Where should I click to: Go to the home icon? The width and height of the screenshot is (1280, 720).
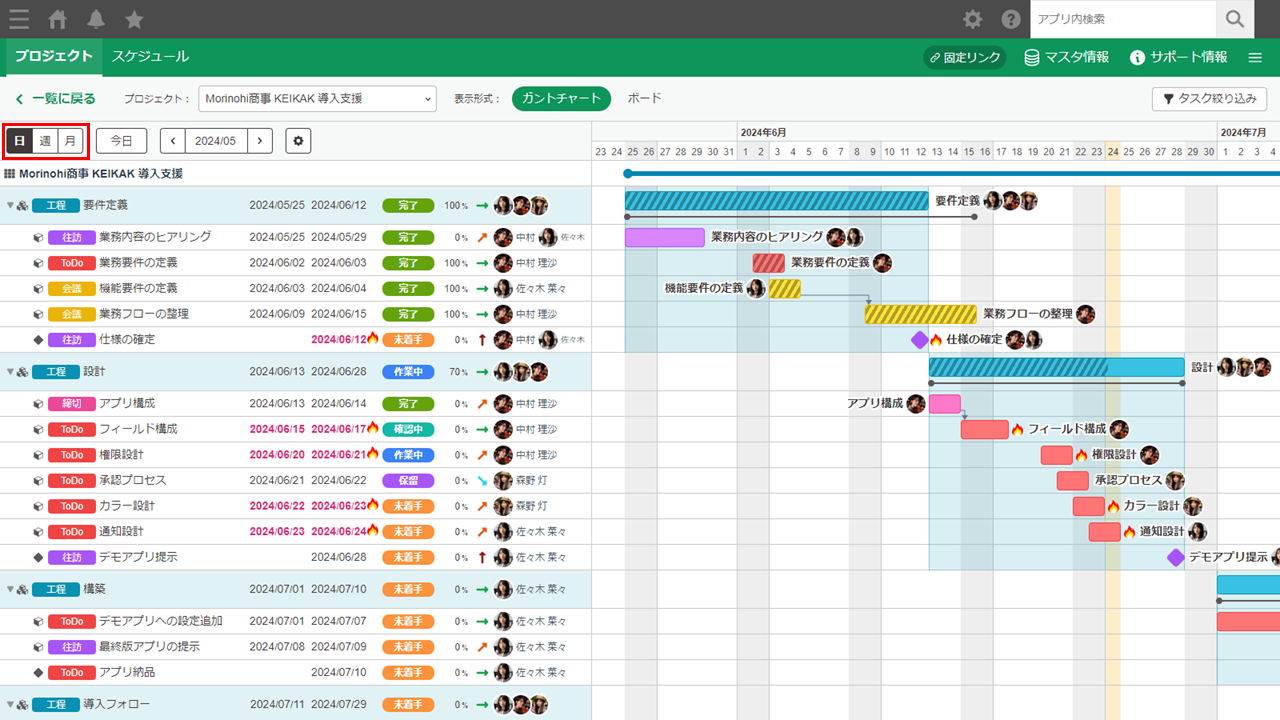[58, 19]
